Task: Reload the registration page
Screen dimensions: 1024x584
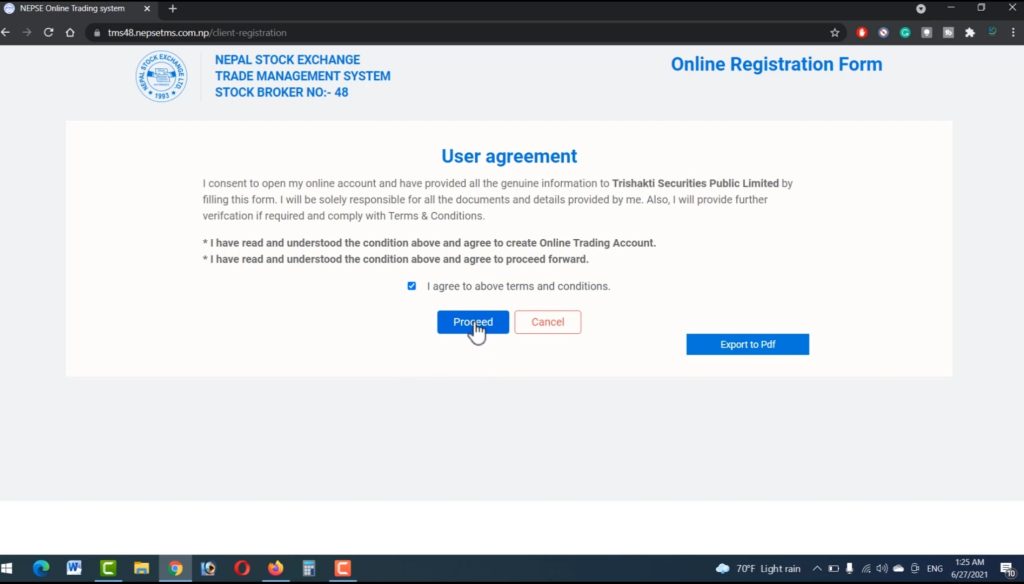Action: coord(48,33)
